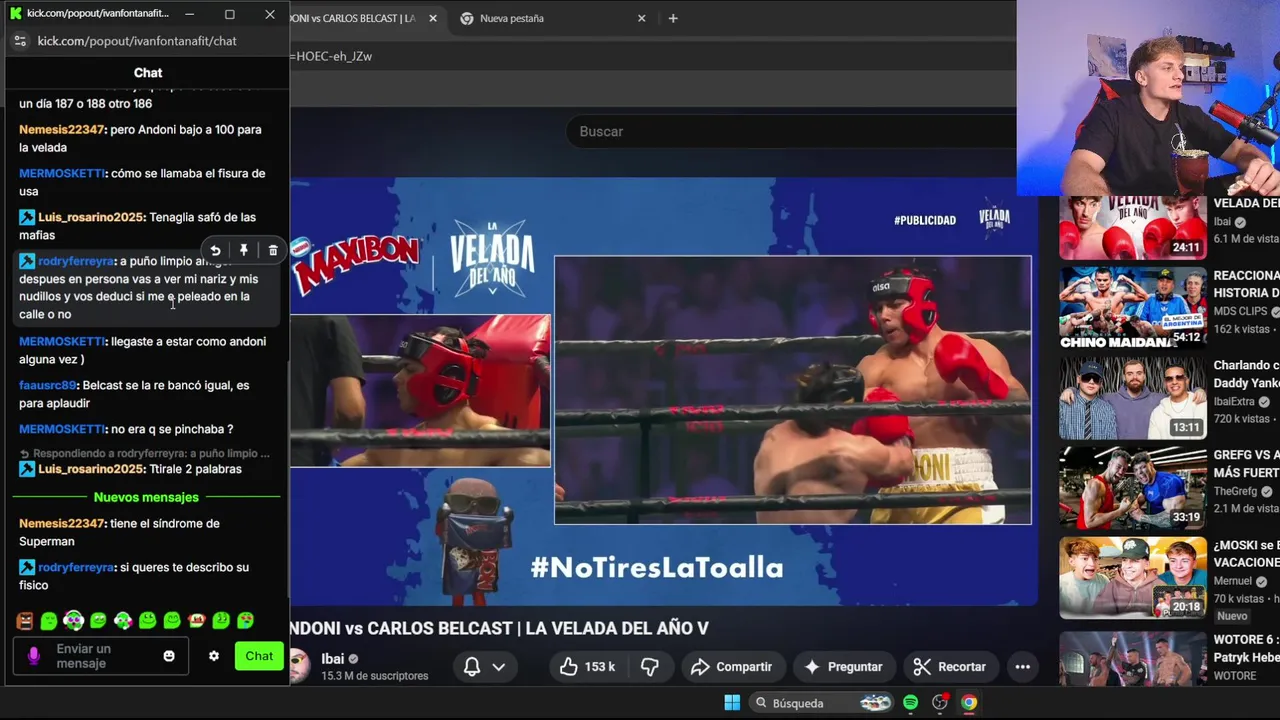Close the Nueva pestaña tab

pos(642,18)
